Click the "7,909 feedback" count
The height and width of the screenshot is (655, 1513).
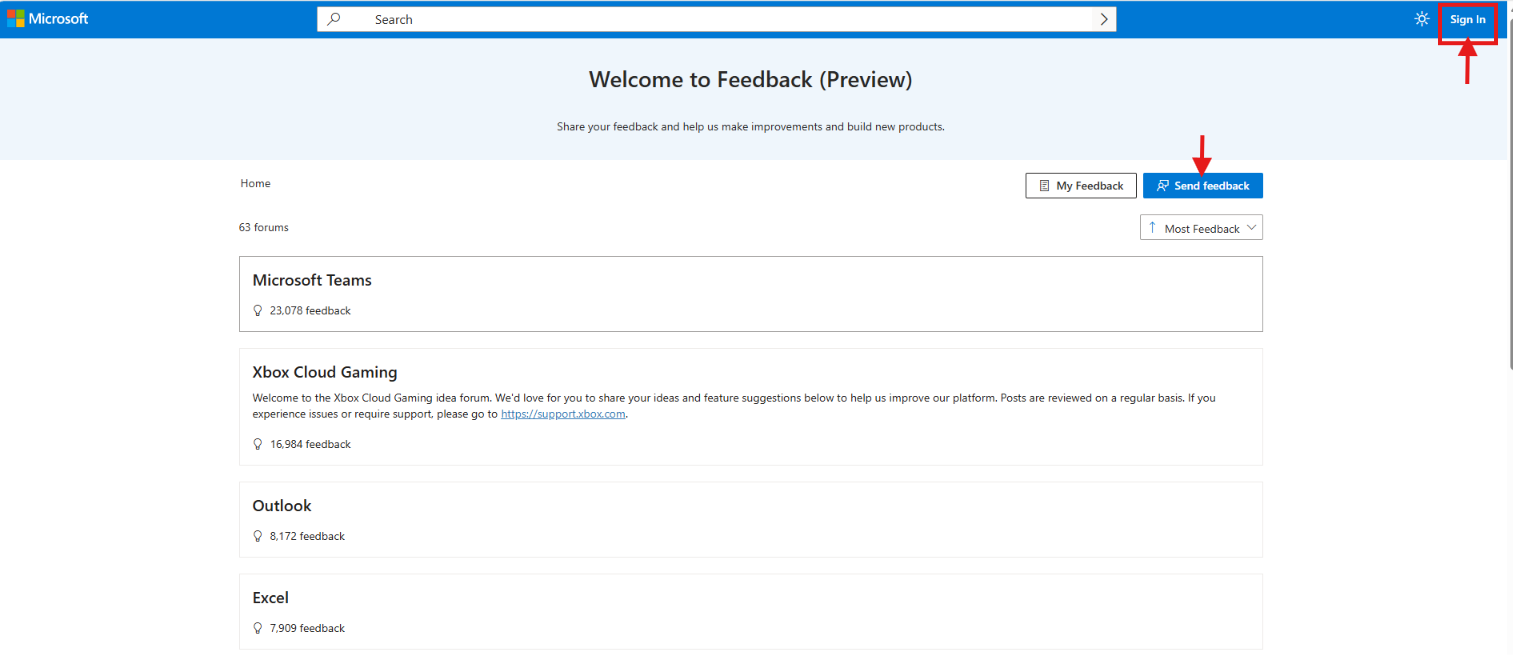(307, 628)
